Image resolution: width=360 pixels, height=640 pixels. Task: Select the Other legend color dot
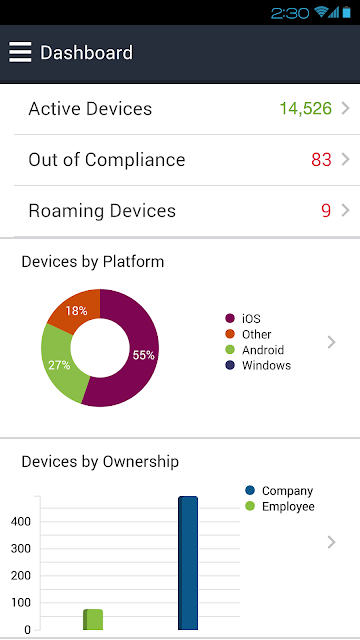pos(230,334)
